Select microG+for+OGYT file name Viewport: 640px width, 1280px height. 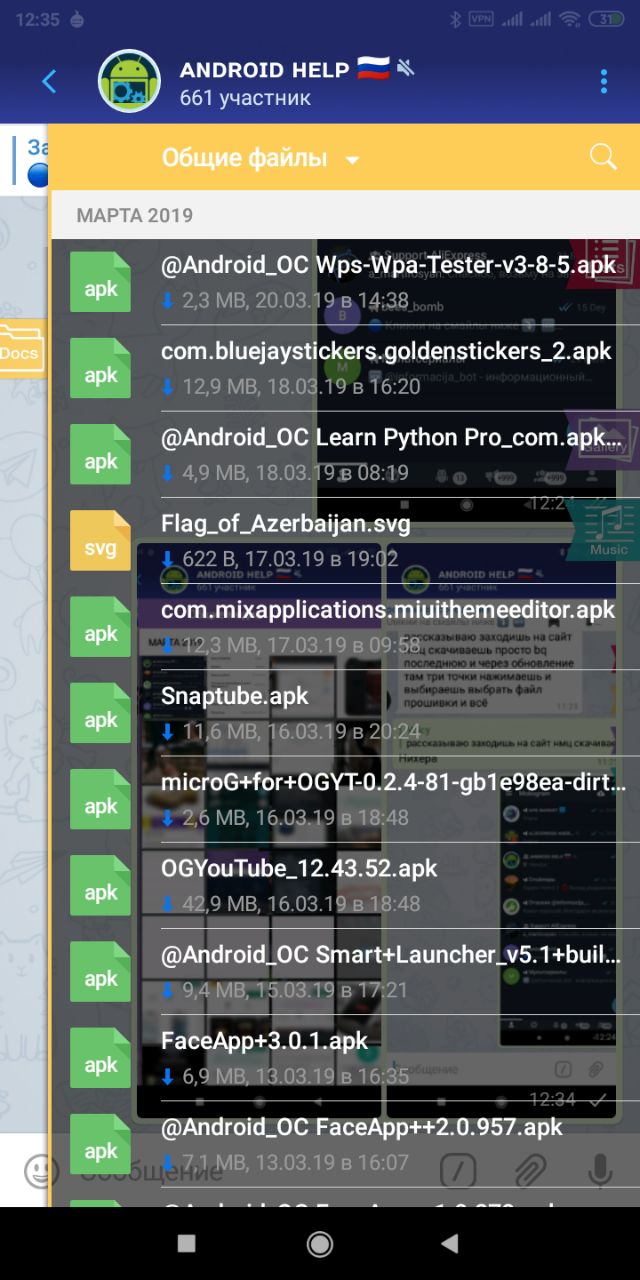(394, 782)
